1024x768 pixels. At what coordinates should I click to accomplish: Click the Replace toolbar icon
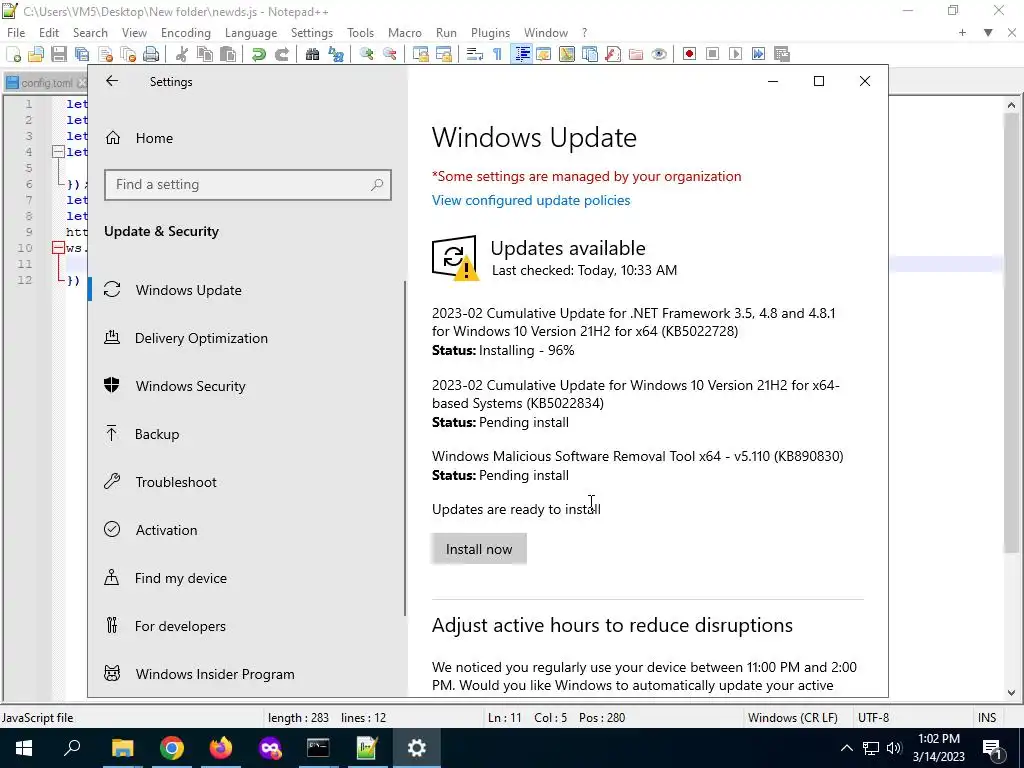tap(336, 54)
